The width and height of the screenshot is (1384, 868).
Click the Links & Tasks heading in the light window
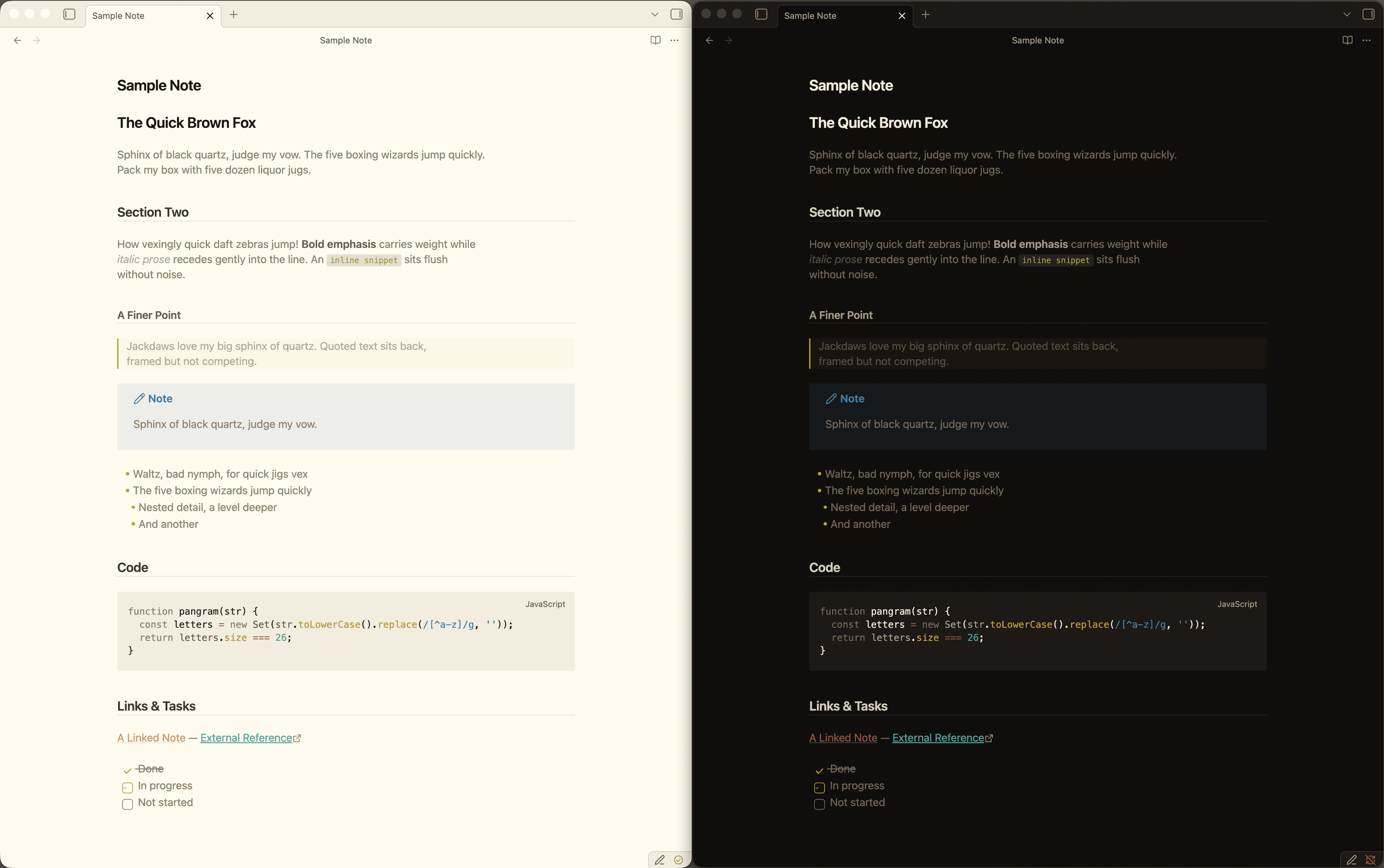coord(156,706)
